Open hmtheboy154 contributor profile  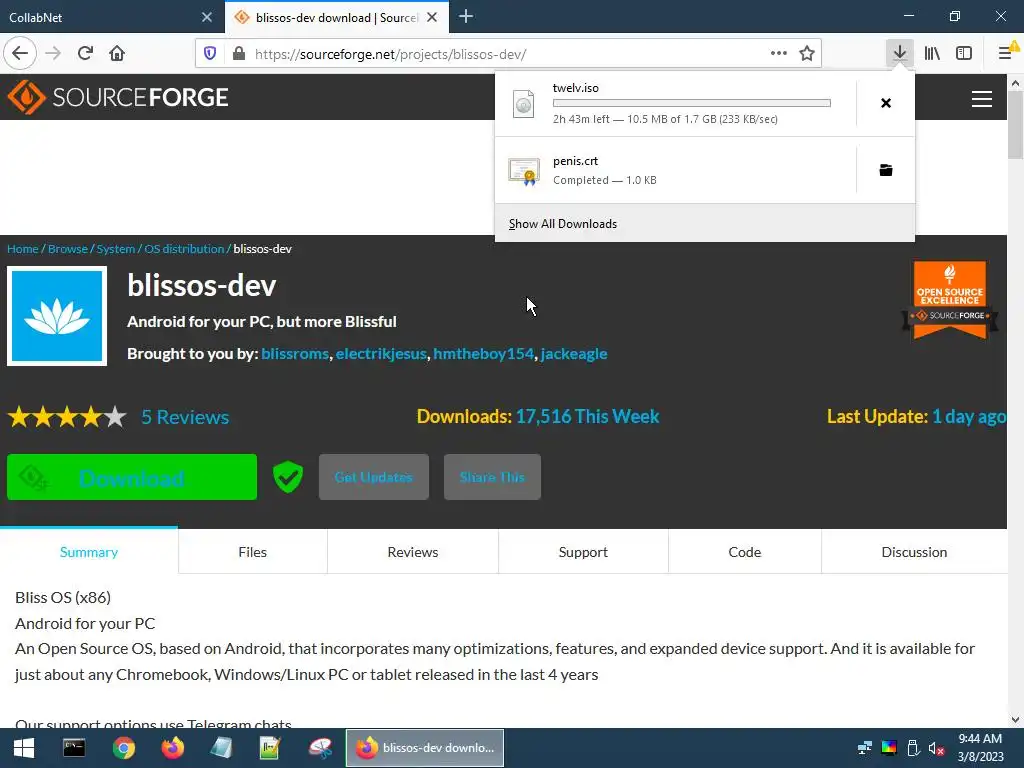pos(483,353)
